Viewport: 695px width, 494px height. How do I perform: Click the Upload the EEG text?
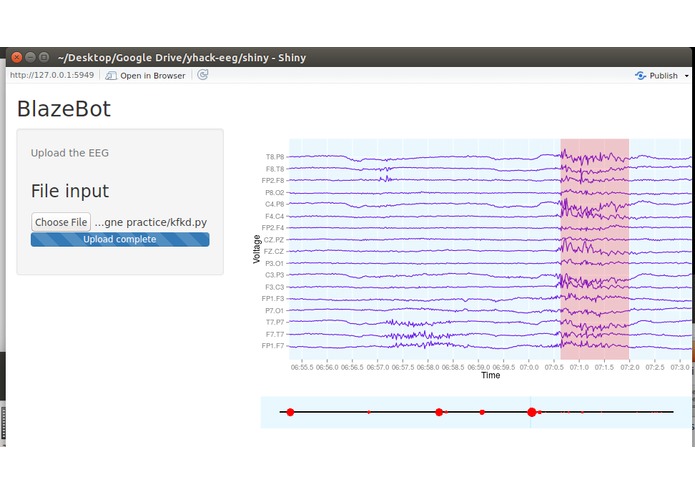(70, 153)
